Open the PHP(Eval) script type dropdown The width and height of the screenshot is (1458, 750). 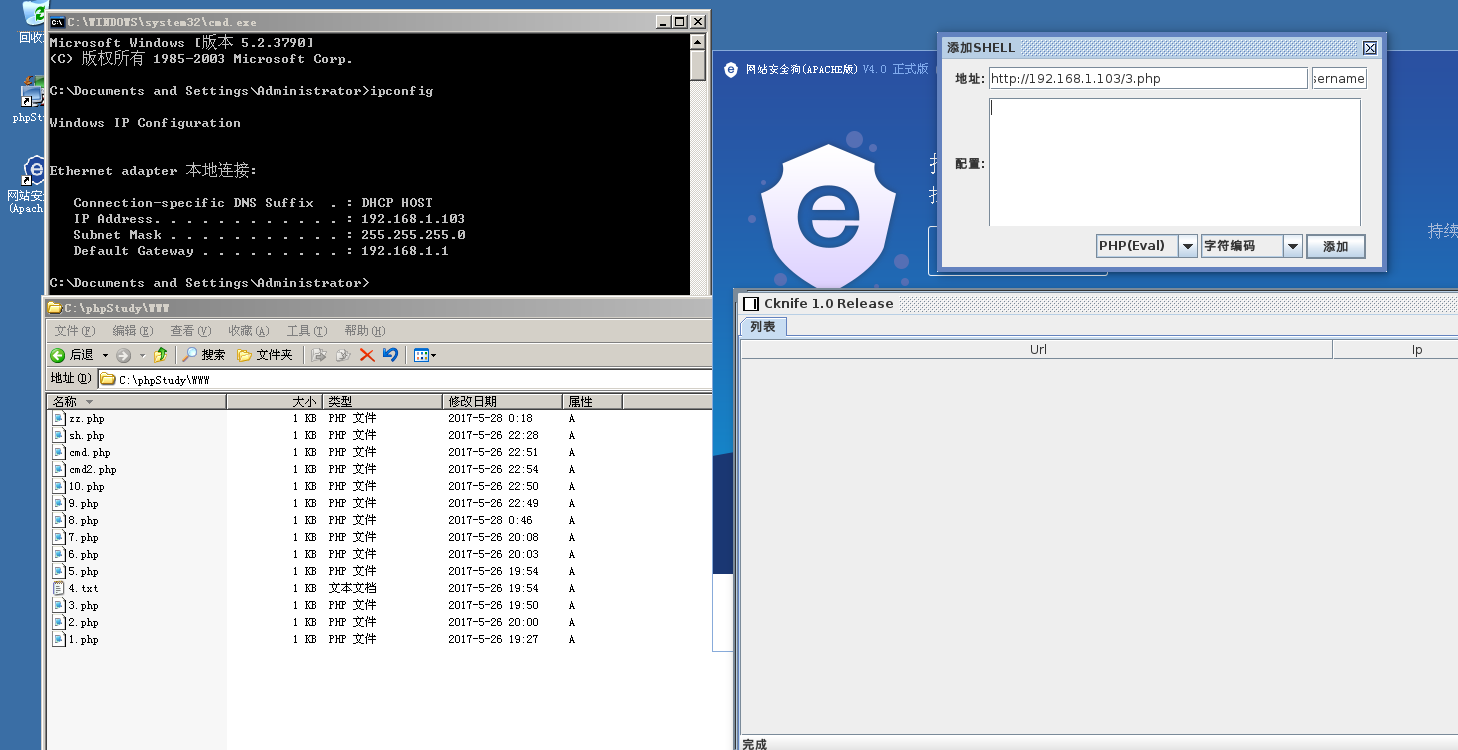pos(1188,246)
